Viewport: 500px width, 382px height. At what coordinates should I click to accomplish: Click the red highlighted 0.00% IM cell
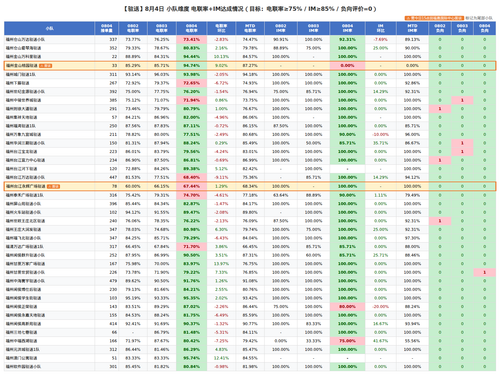(347, 66)
